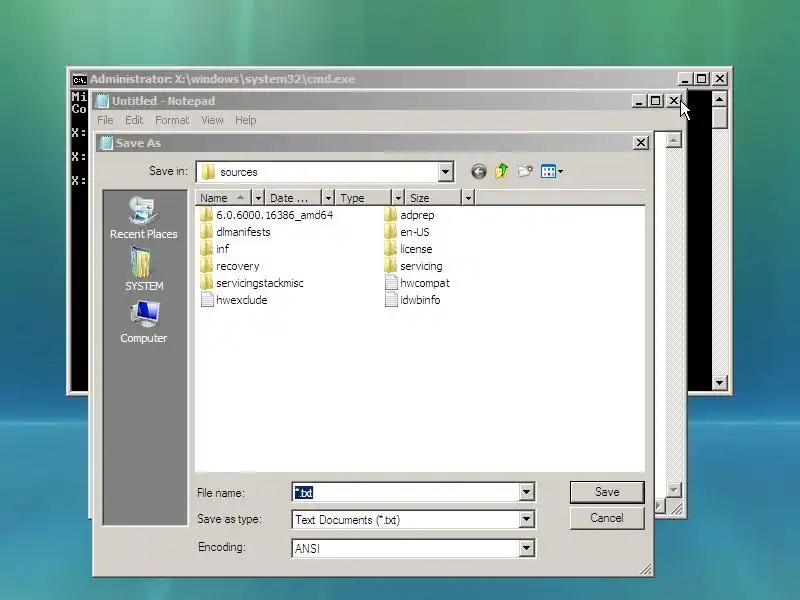Select the servicing folder

[x=413, y=266]
